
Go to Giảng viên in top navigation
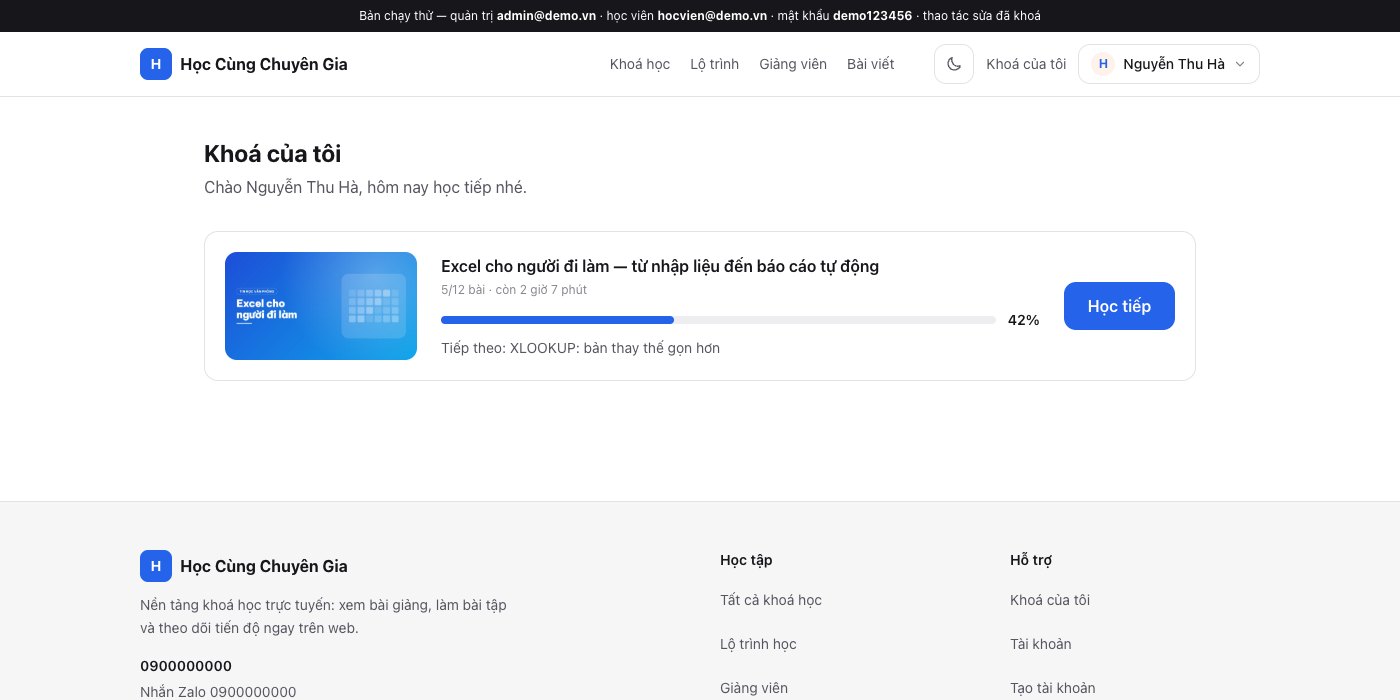coord(793,64)
